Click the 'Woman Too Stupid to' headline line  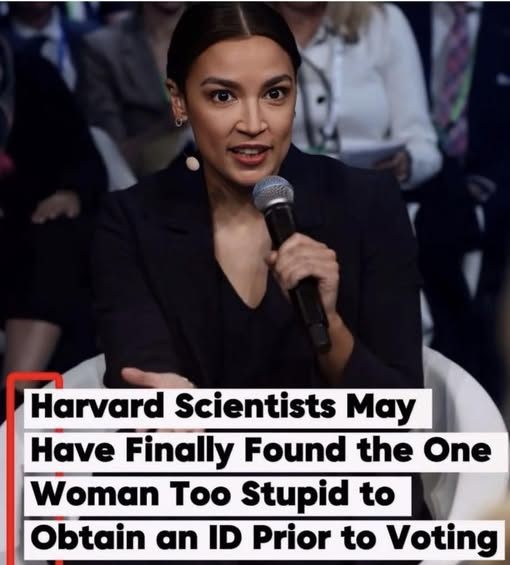click(x=217, y=495)
